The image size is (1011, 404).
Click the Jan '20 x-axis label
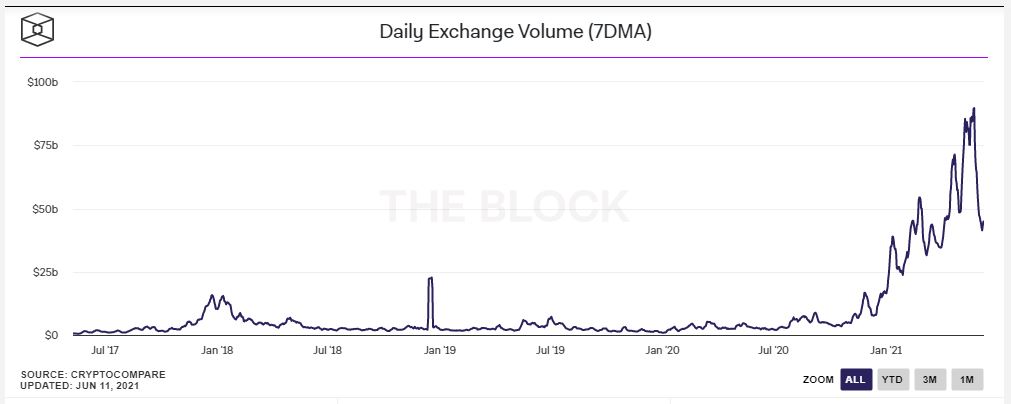[663, 351]
